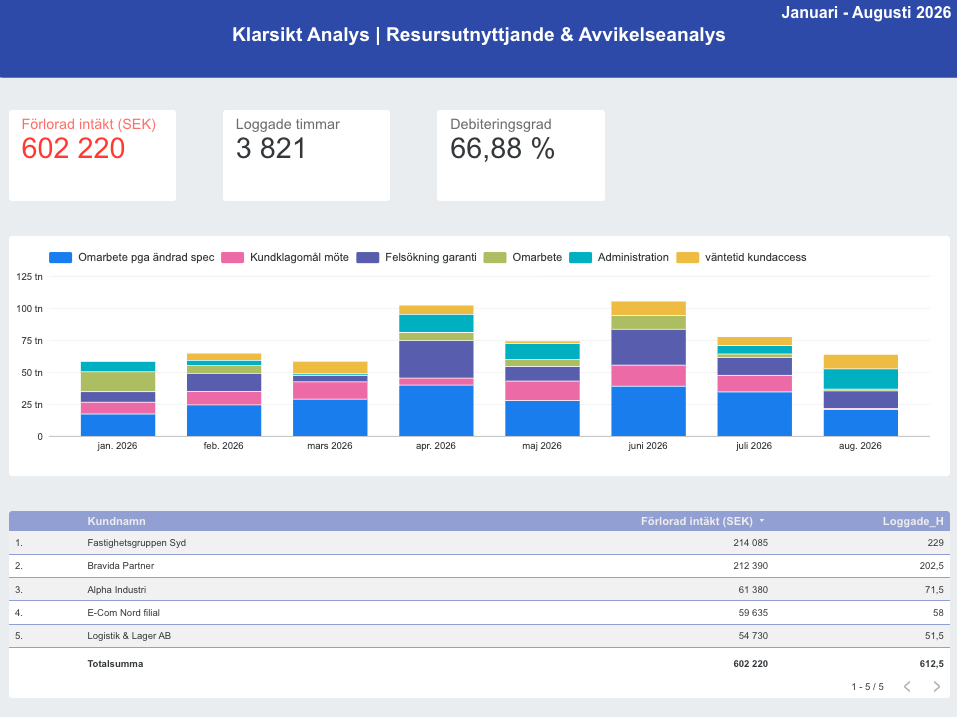Click the feb. 2026 axis label

pos(223,446)
